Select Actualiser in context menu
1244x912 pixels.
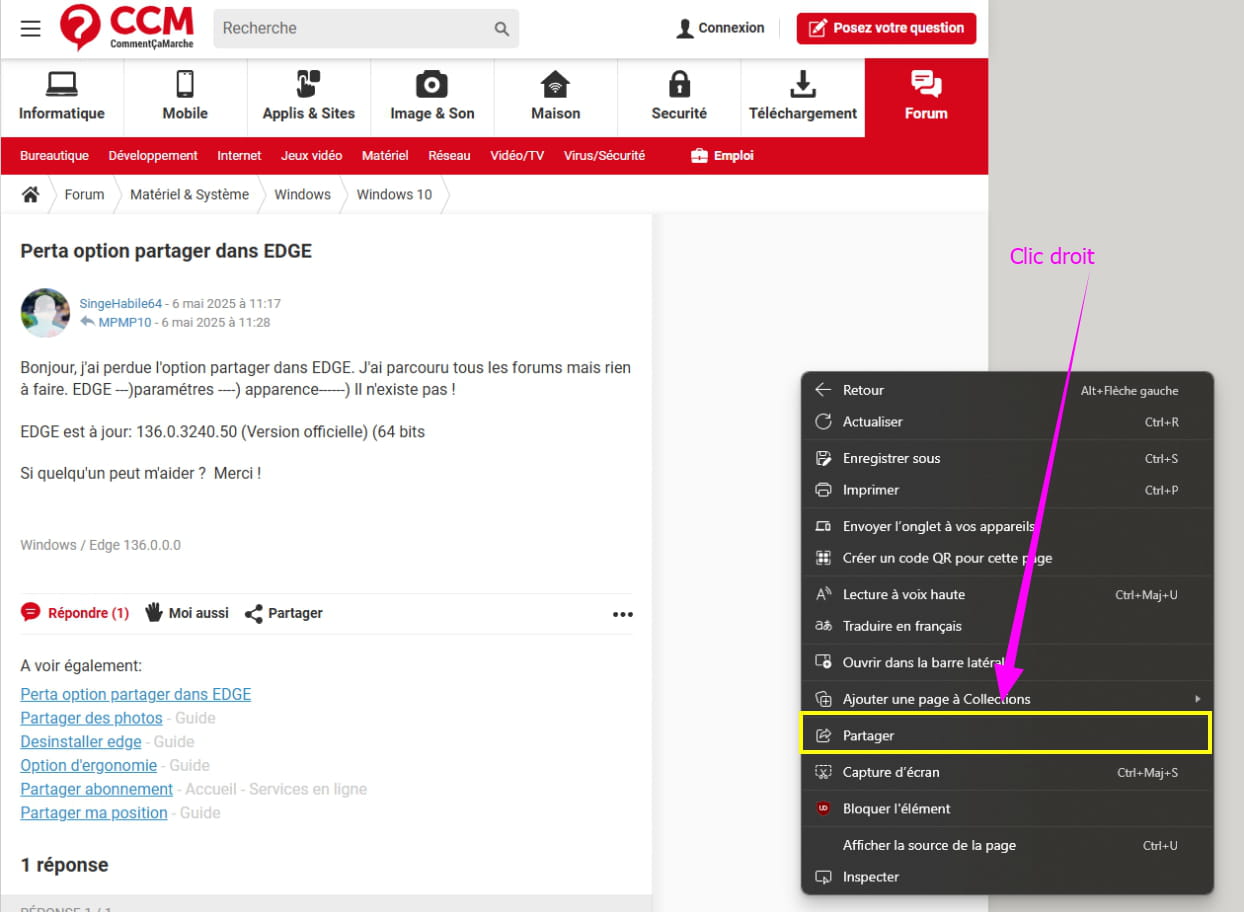click(1007, 422)
